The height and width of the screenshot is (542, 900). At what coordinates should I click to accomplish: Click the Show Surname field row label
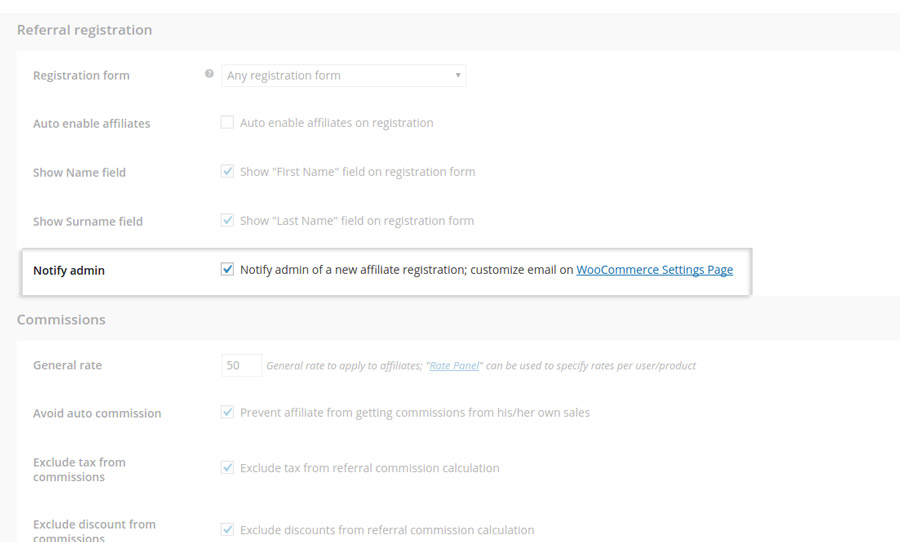click(88, 222)
